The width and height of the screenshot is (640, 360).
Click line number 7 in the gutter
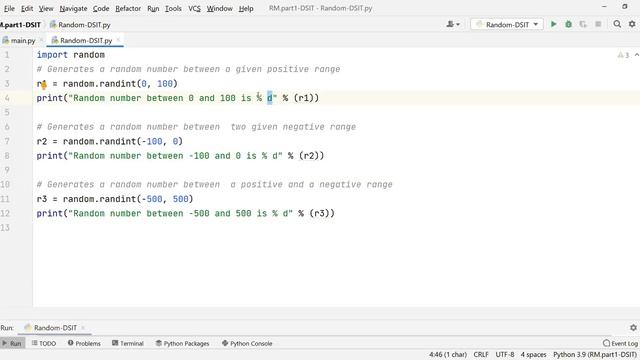(x=7, y=141)
